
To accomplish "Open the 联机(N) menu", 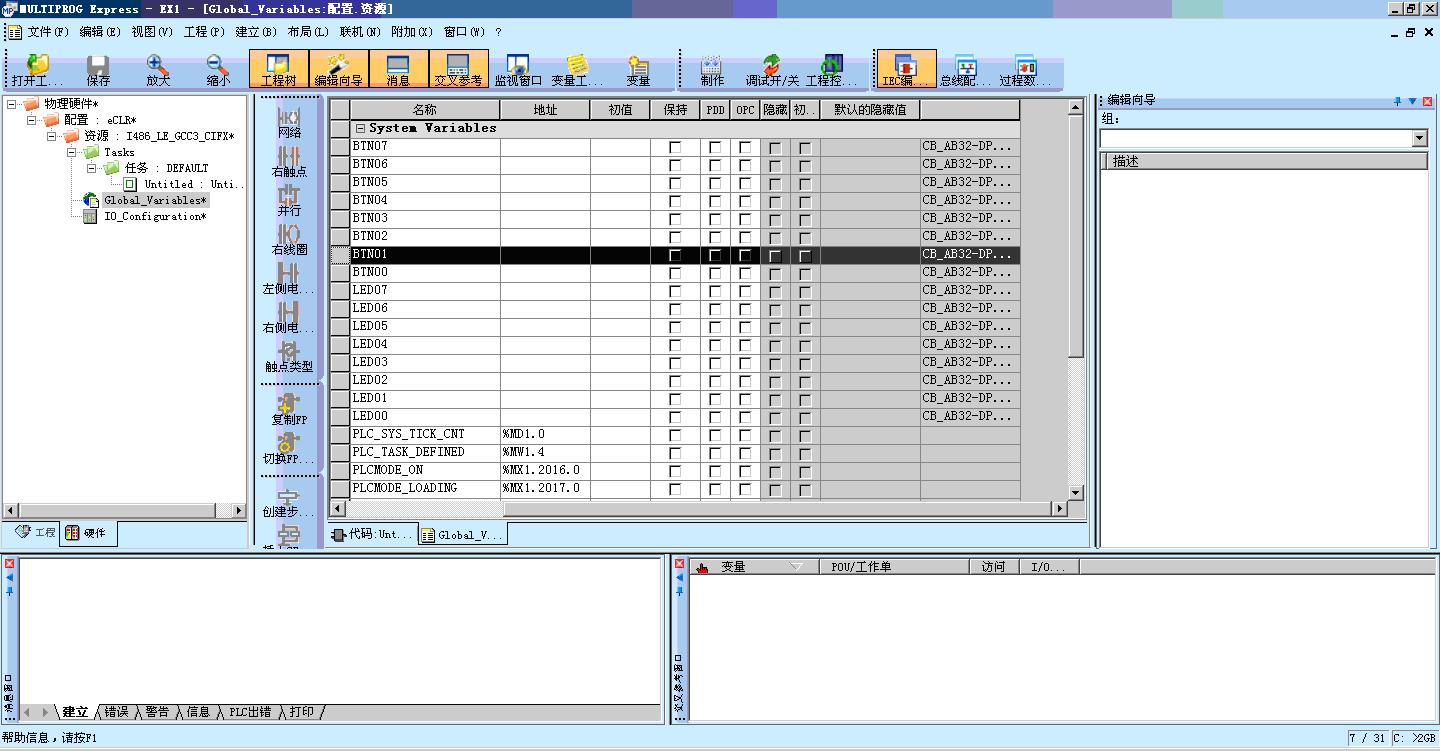I will (360, 32).
